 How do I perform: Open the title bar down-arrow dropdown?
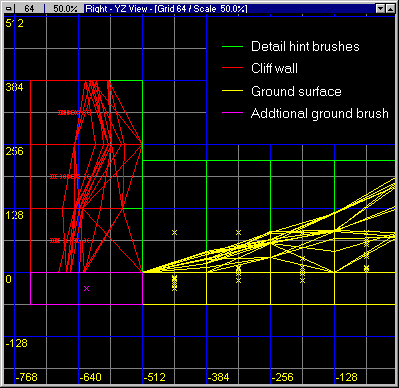(x=380, y=9)
